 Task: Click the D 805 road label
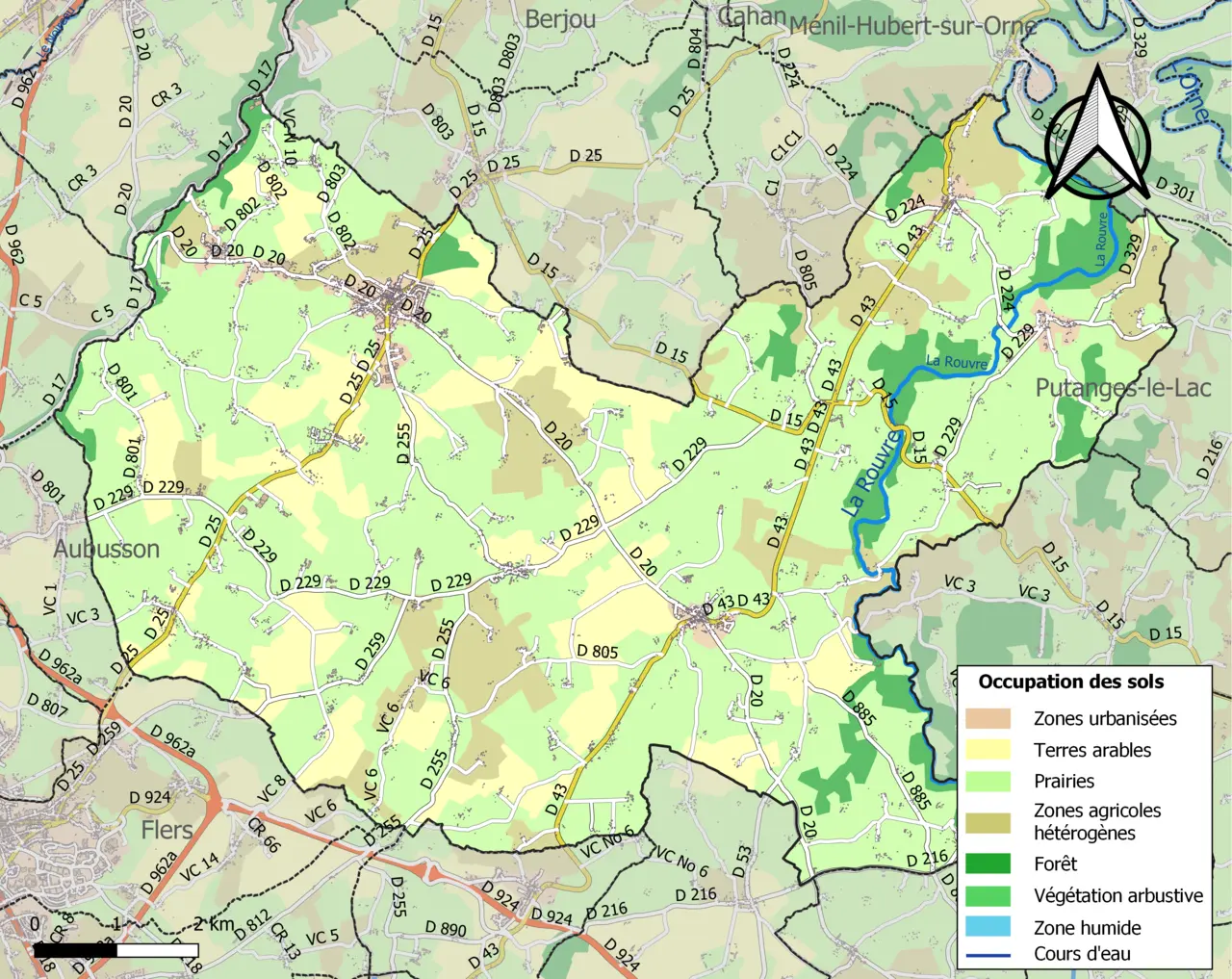pos(597,652)
